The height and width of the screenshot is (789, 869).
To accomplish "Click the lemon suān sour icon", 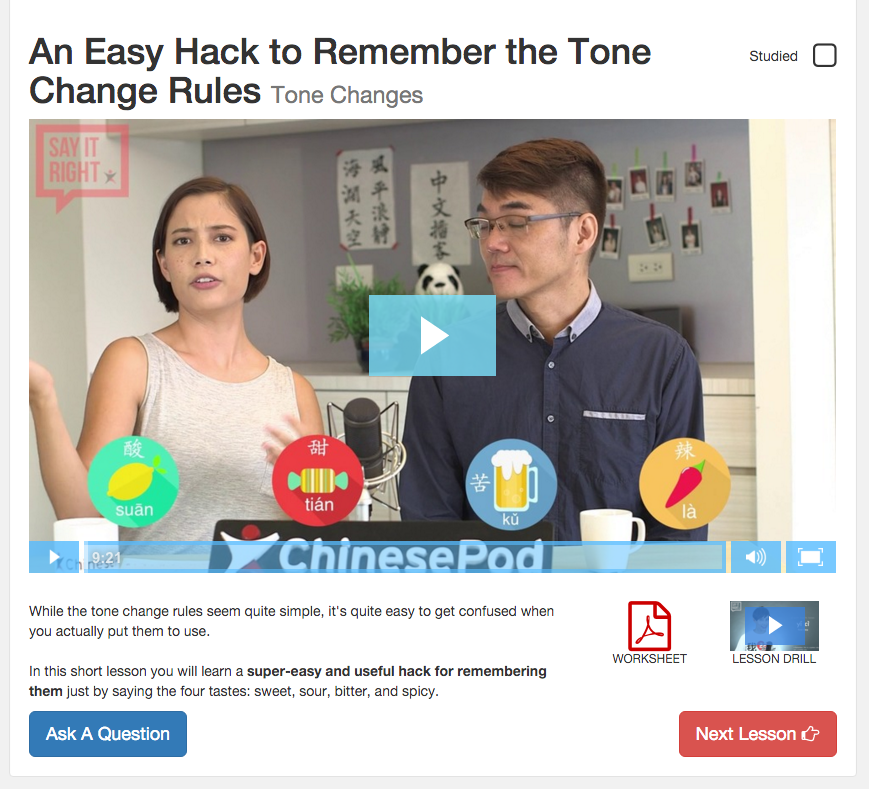I will pyautogui.click(x=134, y=481).
